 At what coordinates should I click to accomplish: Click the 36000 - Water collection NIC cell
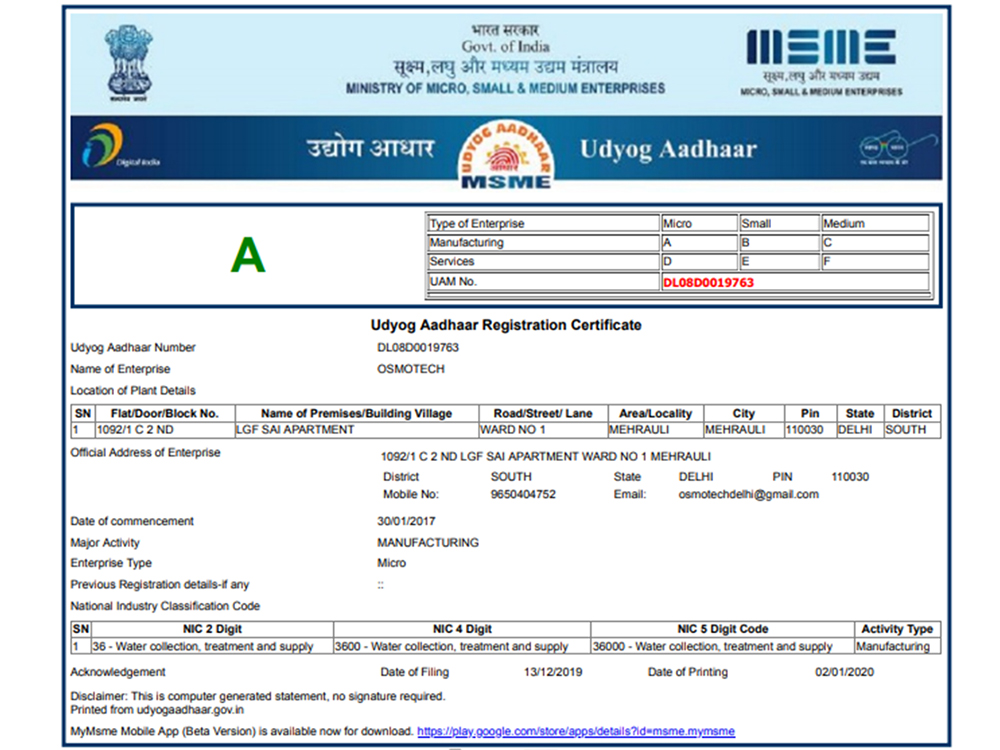pos(723,646)
